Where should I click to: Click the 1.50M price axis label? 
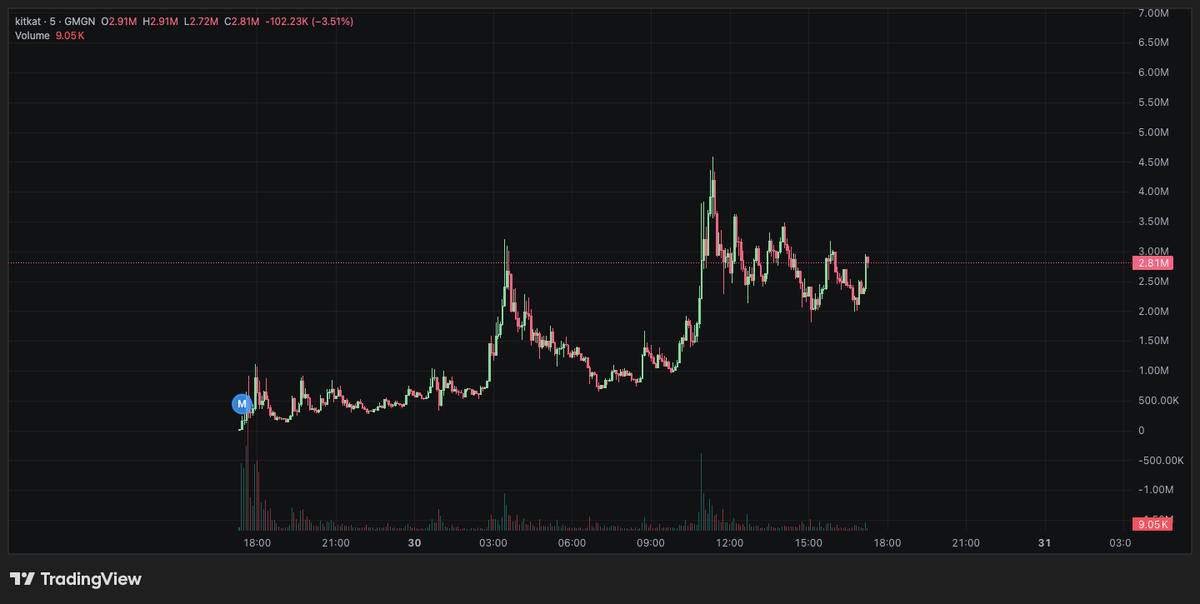[1153, 340]
